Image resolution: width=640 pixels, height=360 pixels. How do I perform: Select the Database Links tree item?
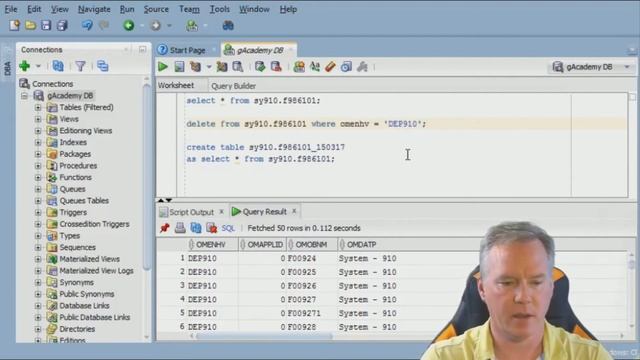pyautogui.click(x=84, y=306)
